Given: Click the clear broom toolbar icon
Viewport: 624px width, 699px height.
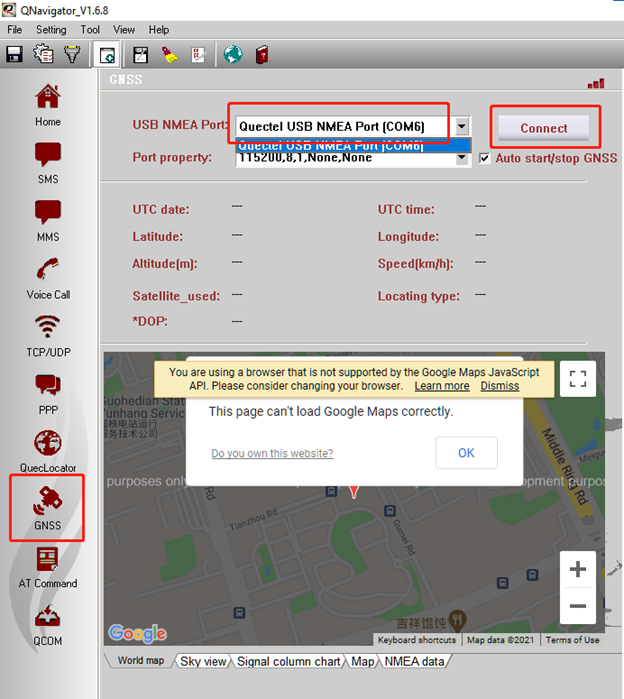Looking at the screenshot, I should 169,55.
